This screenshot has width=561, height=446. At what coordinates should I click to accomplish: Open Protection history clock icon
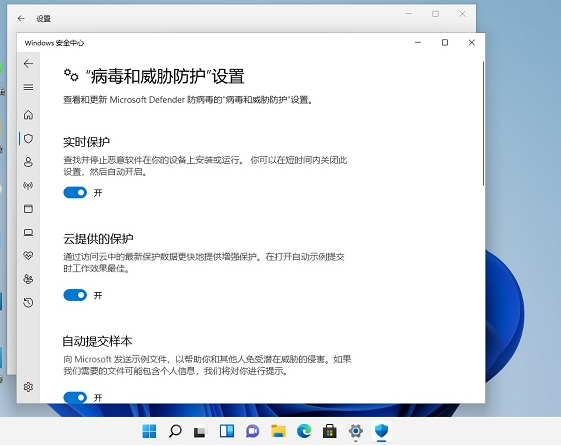(x=28, y=303)
